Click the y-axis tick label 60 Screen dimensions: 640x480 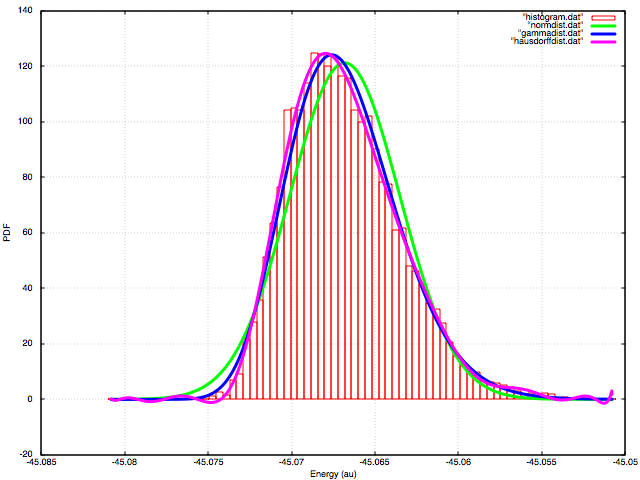[27, 233]
